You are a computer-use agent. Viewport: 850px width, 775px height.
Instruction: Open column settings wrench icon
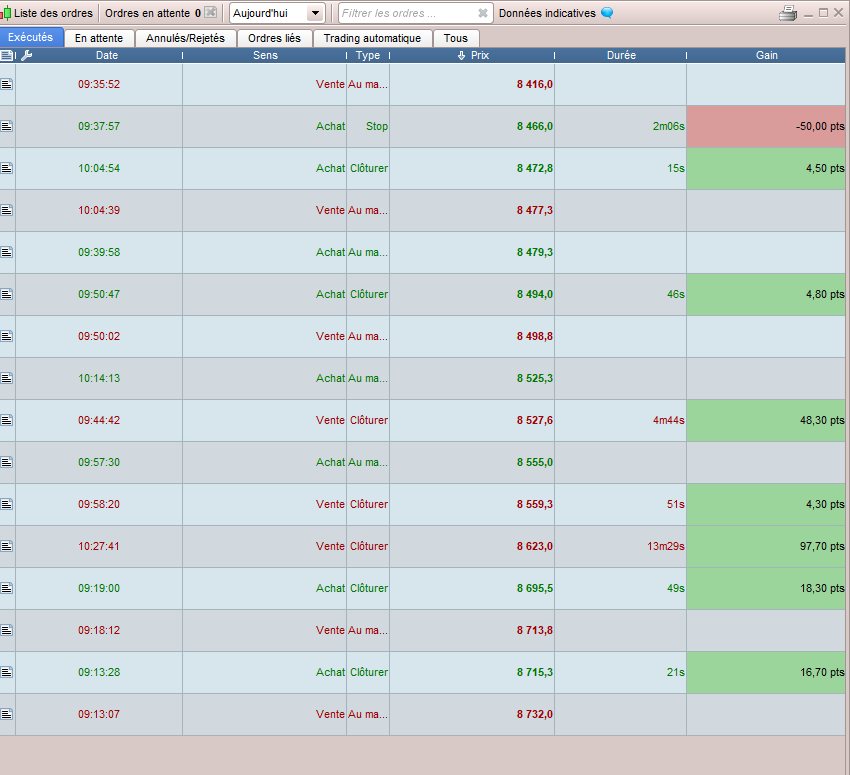[x=27, y=55]
